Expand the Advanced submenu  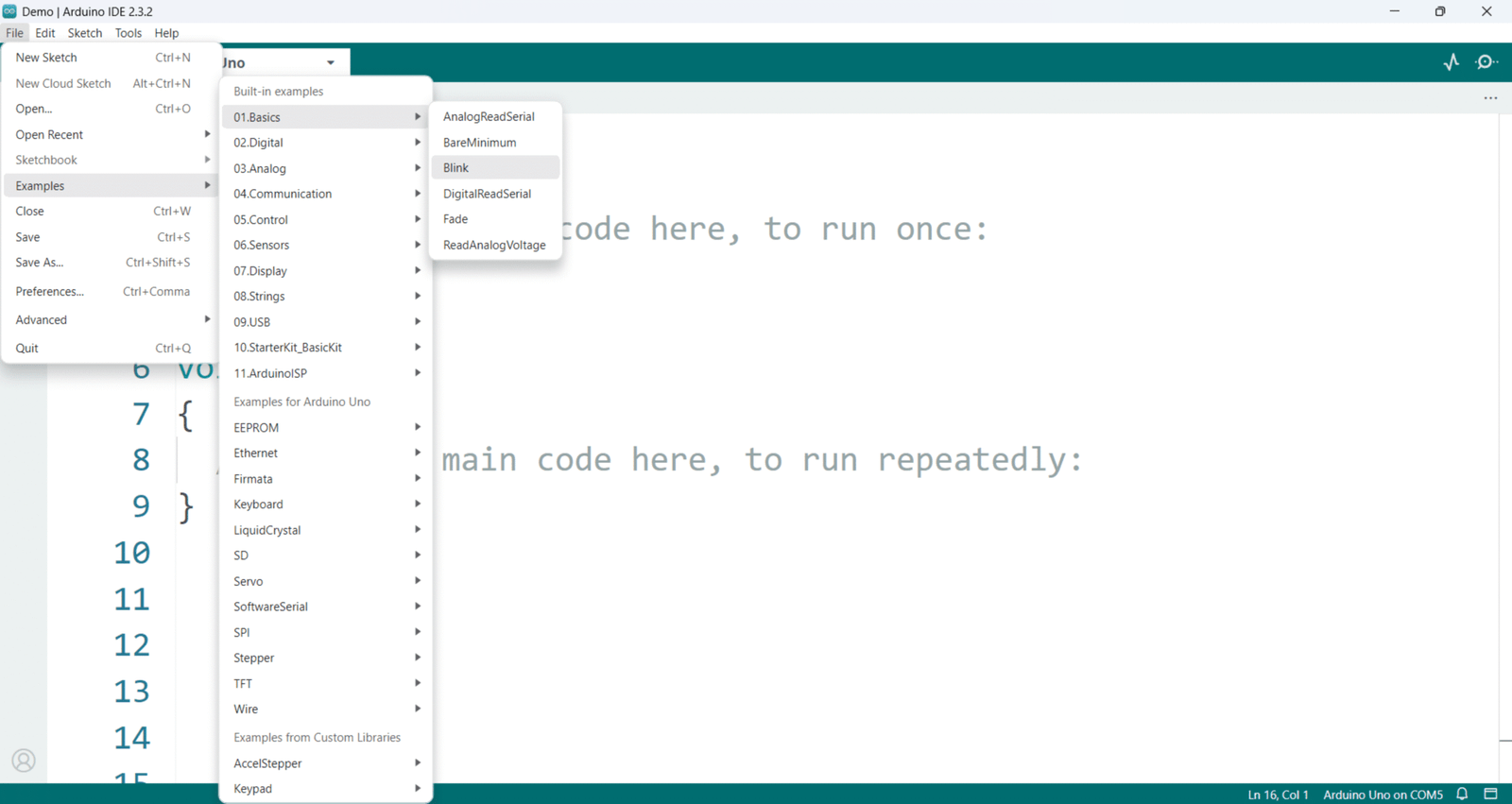(110, 319)
